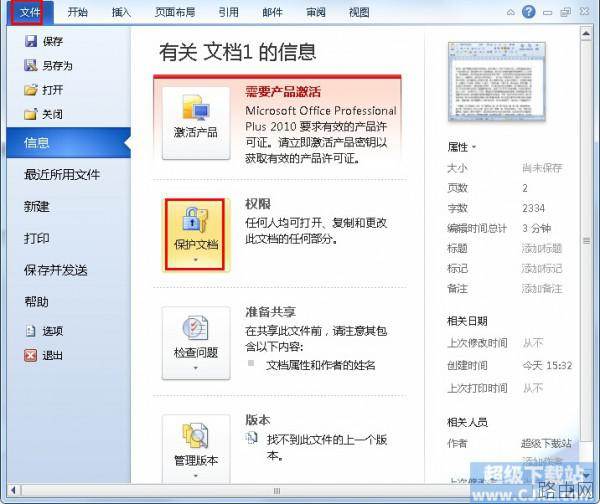Click the 关闭 close document icon
Screen dimensions: 600x504
click(x=31, y=114)
